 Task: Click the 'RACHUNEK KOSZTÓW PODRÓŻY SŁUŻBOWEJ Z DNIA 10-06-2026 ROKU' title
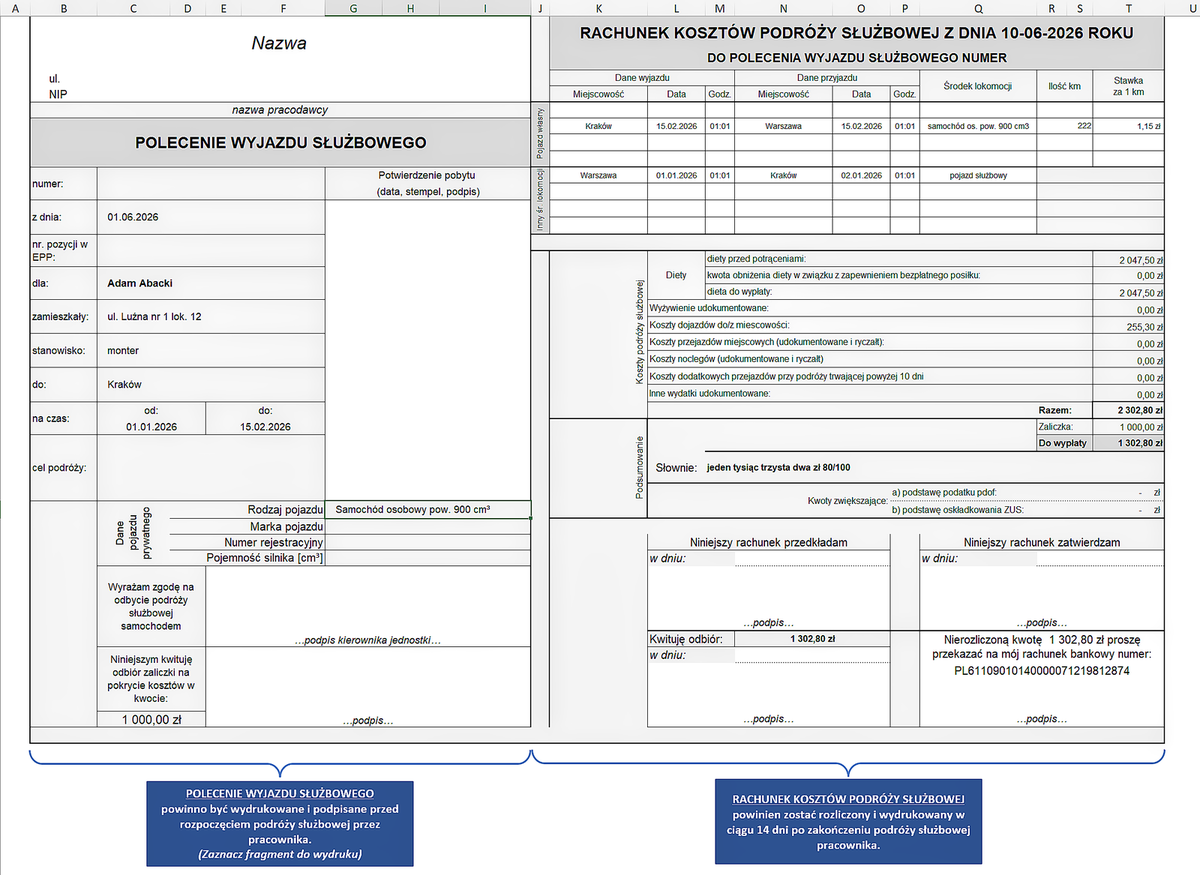pos(857,33)
